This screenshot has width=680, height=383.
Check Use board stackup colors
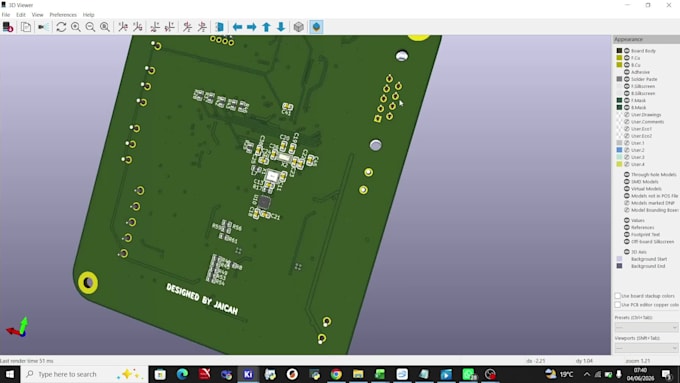618,296
